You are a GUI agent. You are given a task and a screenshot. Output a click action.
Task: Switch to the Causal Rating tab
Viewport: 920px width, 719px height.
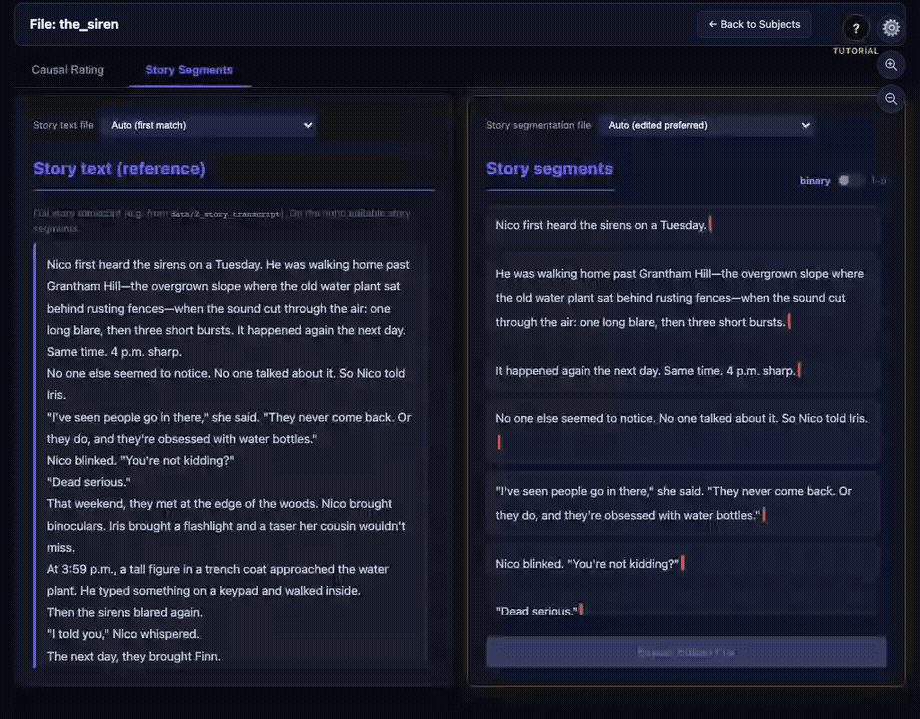(x=67, y=70)
